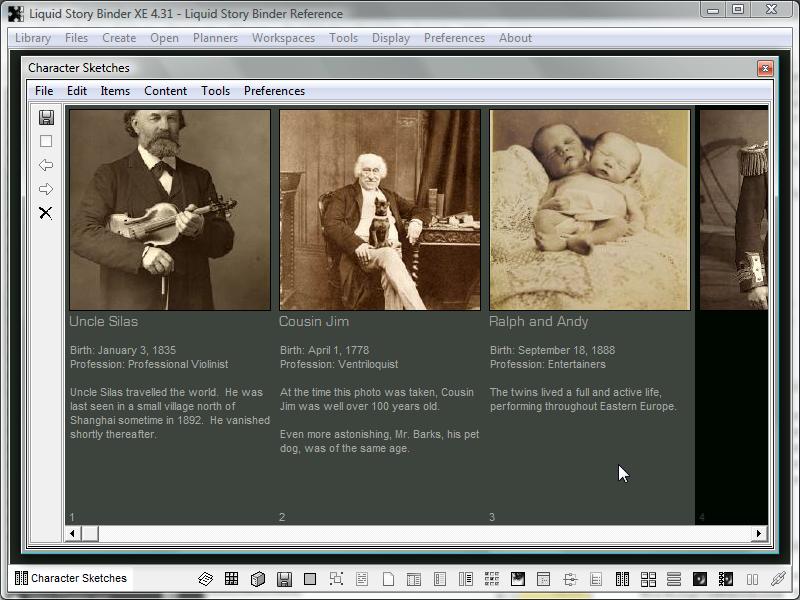800x600 pixels.
Task: Click the floppy disk save icon in sidebar
Action: [46, 117]
